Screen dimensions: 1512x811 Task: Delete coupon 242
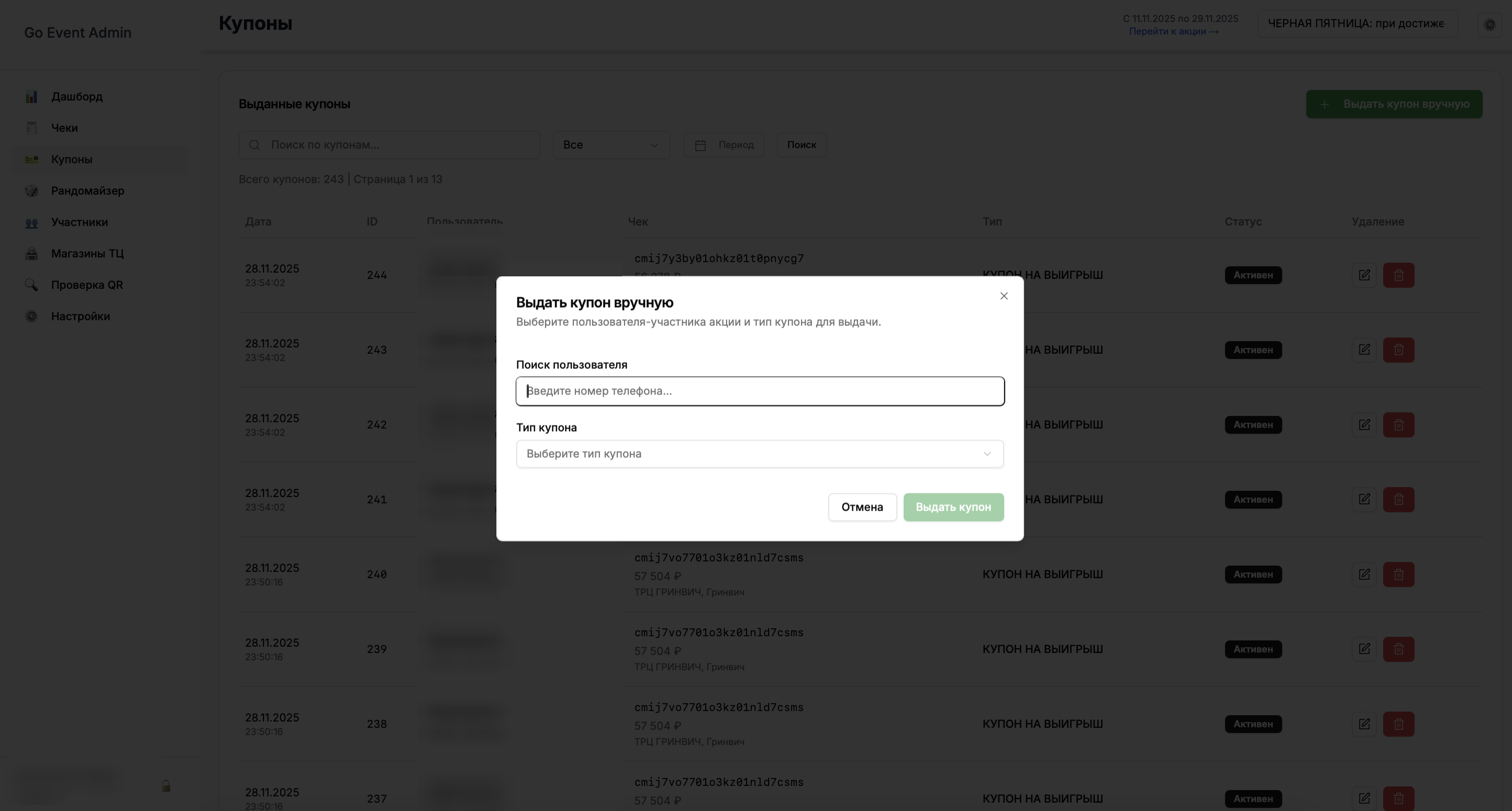point(1399,424)
